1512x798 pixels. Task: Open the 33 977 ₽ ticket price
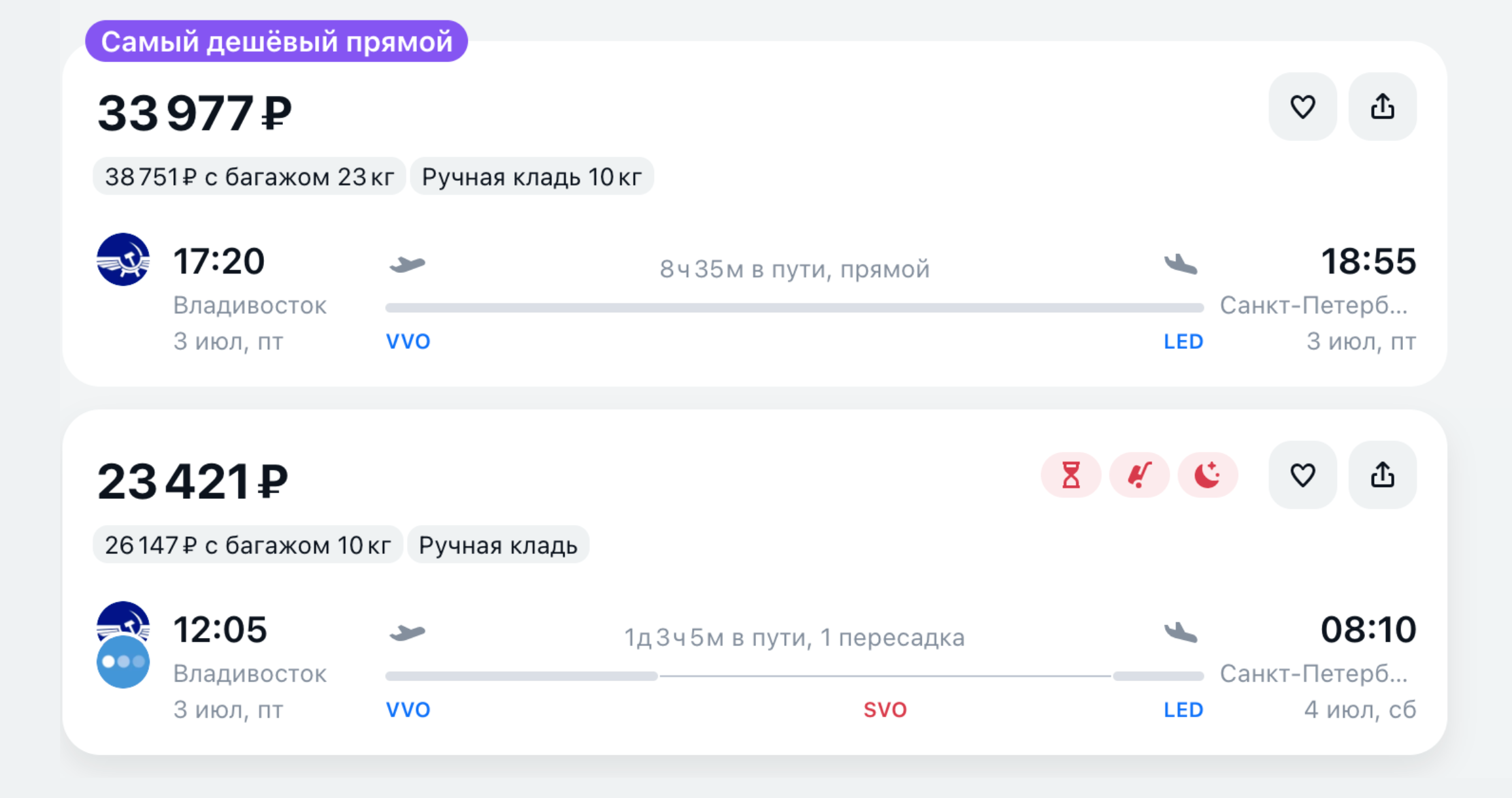[x=194, y=113]
